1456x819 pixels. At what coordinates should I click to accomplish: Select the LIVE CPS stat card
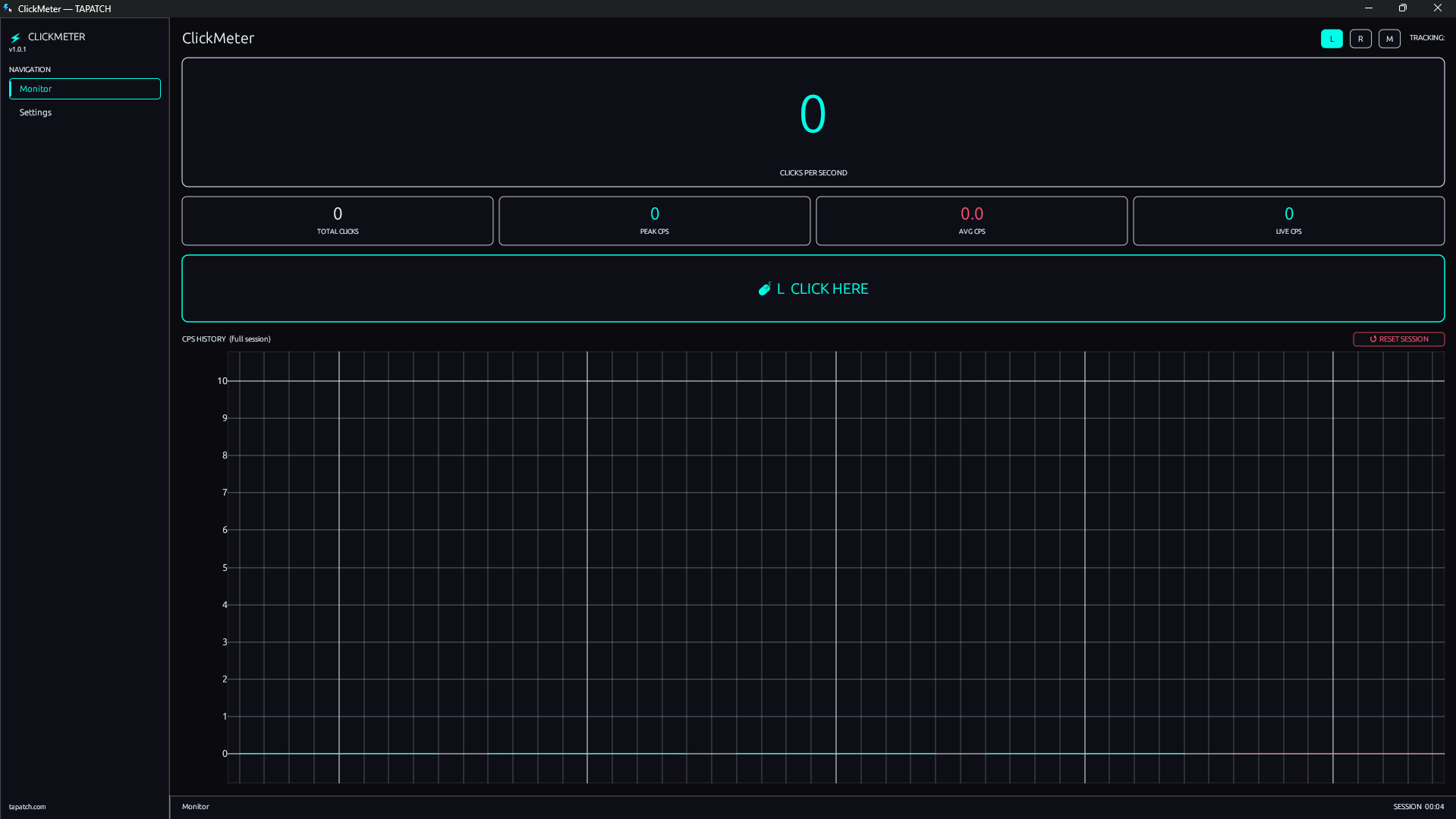pyautogui.click(x=1289, y=221)
